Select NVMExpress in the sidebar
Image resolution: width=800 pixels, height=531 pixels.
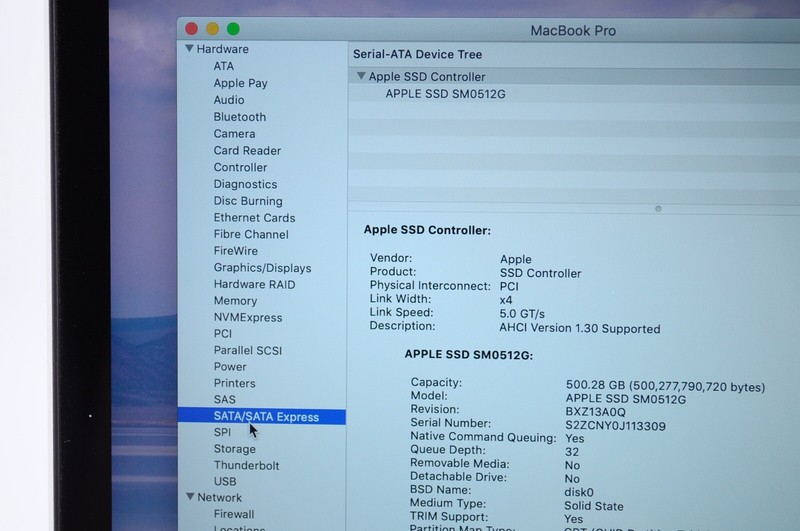coord(248,317)
